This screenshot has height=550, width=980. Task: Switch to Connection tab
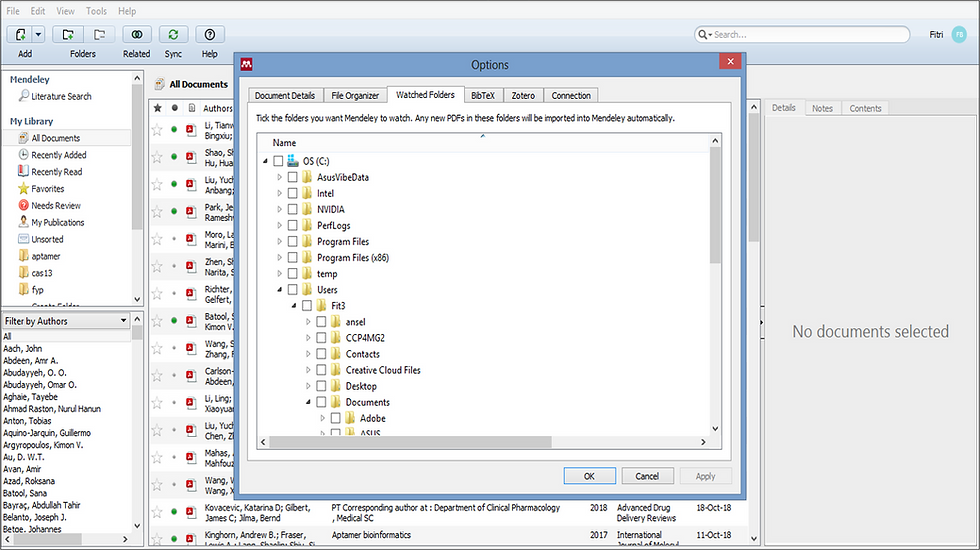pyautogui.click(x=571, y=96)
